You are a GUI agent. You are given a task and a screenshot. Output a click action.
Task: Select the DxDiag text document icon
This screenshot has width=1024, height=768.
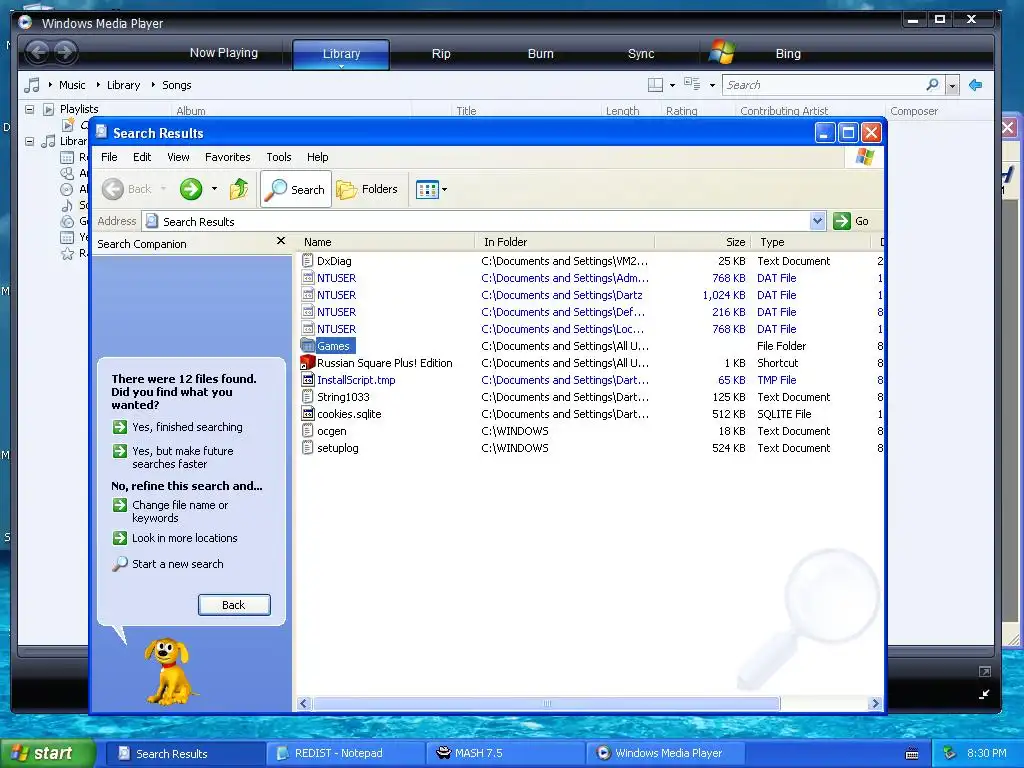pyautogui.click(x=308, y=261)
